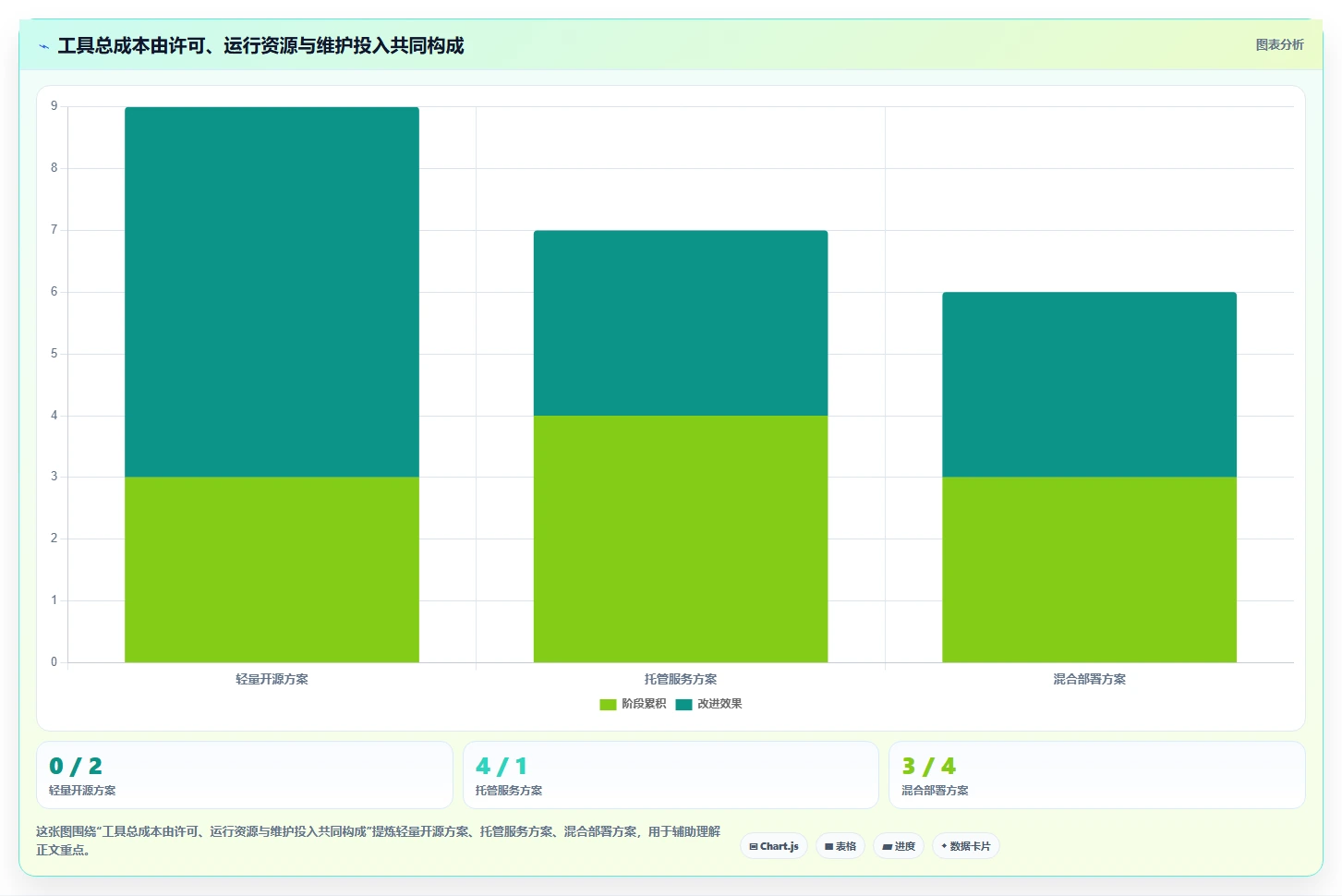The width and height of the screenshot is (1342, 896).
Task: Click the green segment of the 托管服务方案 bar
Action: point(681,539)
